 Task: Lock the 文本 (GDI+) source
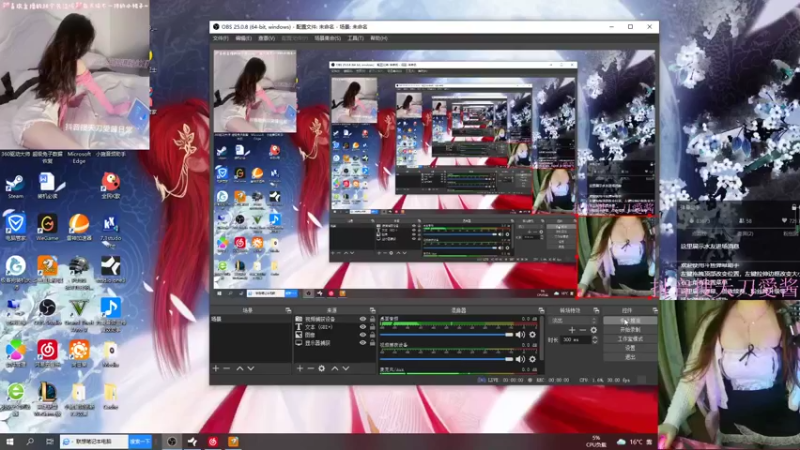click(372, 327)
